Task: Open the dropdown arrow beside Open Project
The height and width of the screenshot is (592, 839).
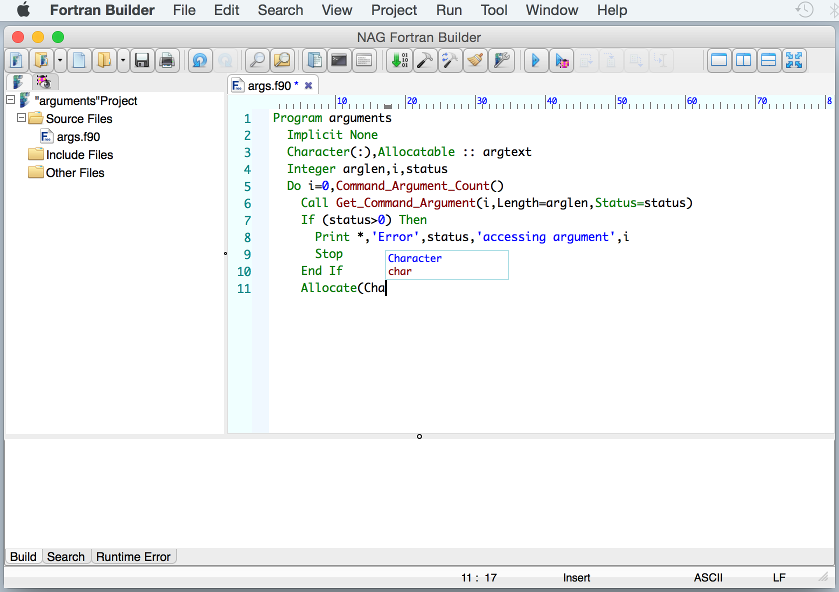Action: click(59, 60)
